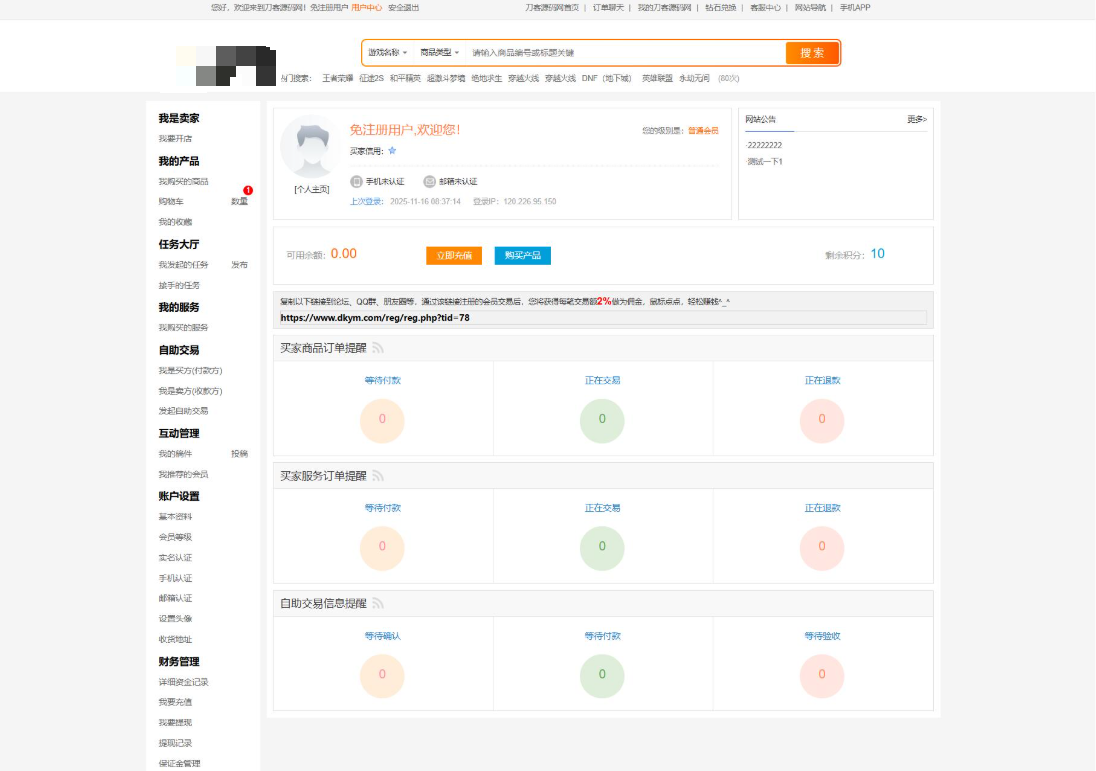The image size is (1096, 771).
Task: Click RSS icon beside 买家服务订单提醒
Action: [378, 476]
